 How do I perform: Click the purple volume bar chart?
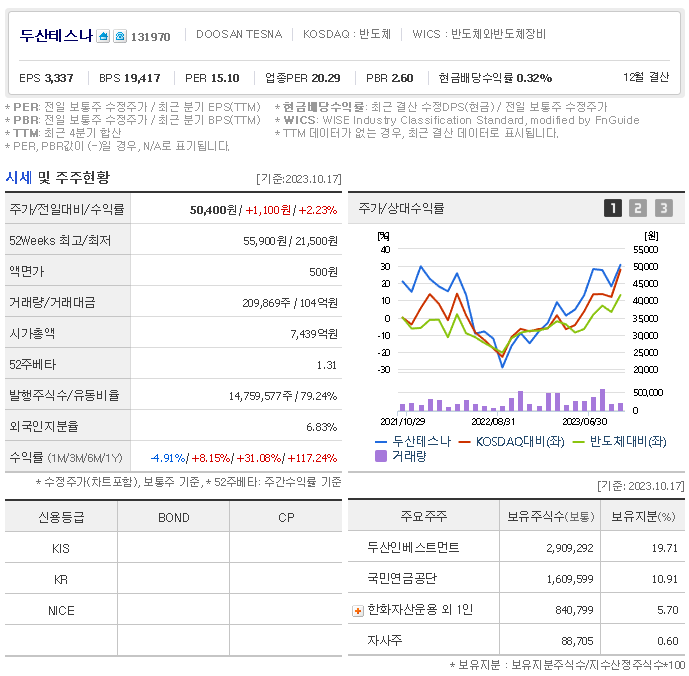point(511,401)
